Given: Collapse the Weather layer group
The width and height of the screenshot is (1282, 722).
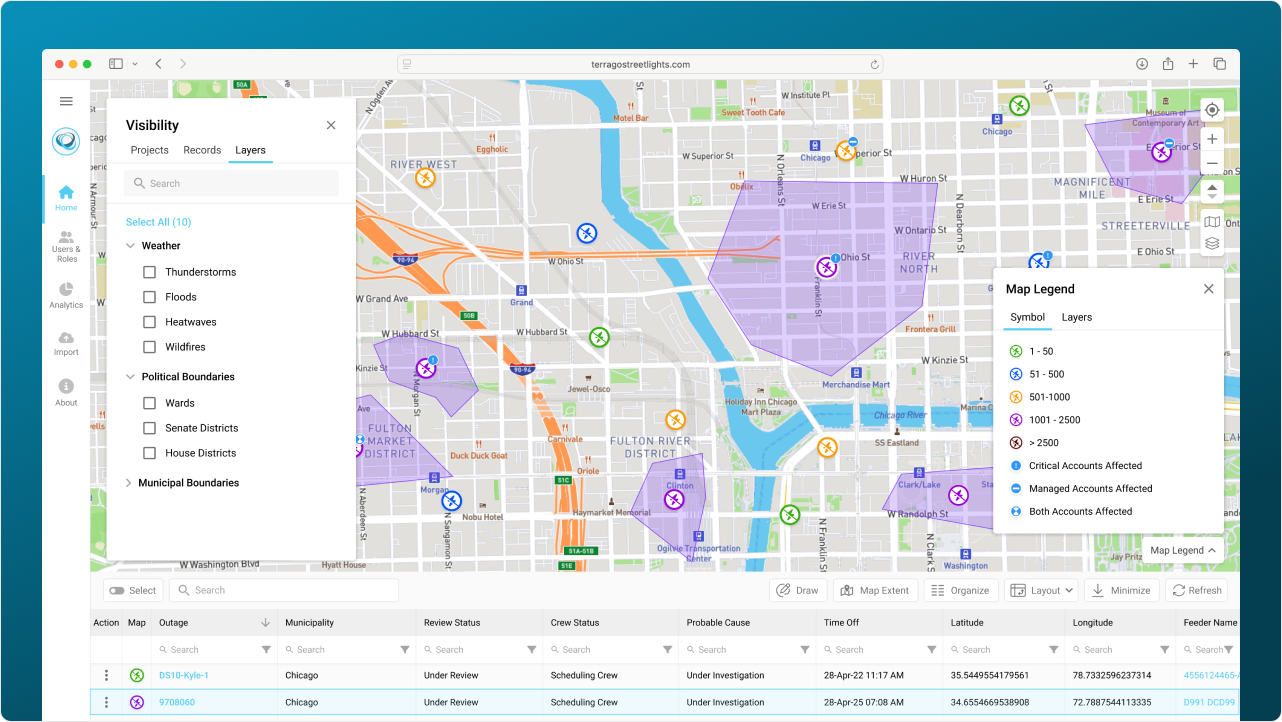Looking at the screenshot, I should tap(130, 246).
